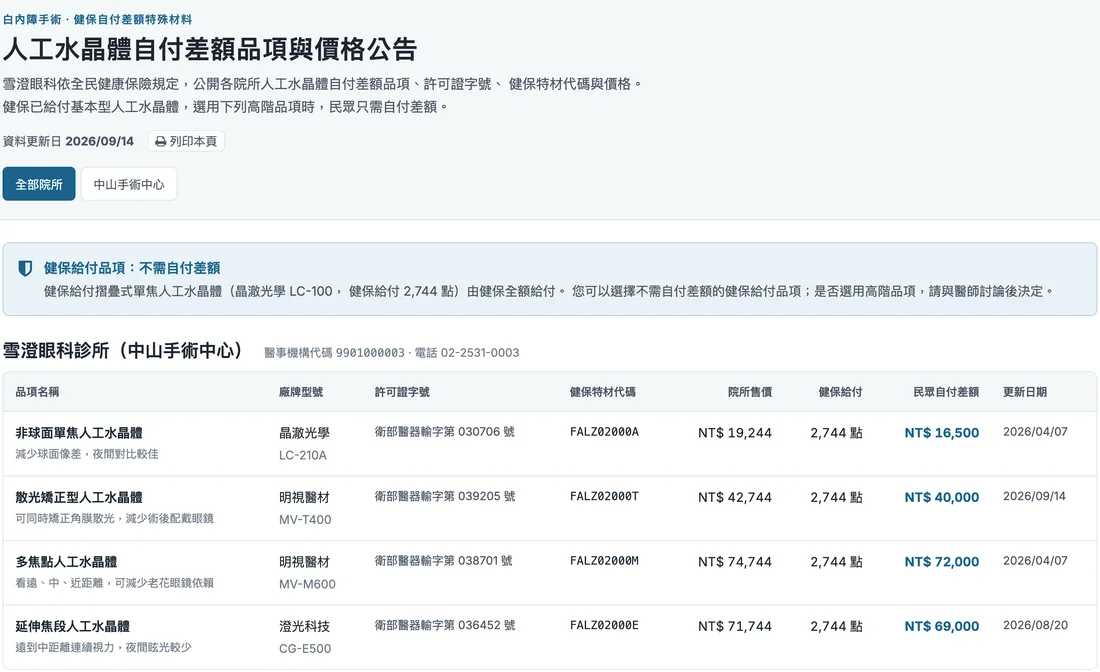Click the 院所售價 column header
Viewport: 1100px width, 672px height.
[750, 391]
